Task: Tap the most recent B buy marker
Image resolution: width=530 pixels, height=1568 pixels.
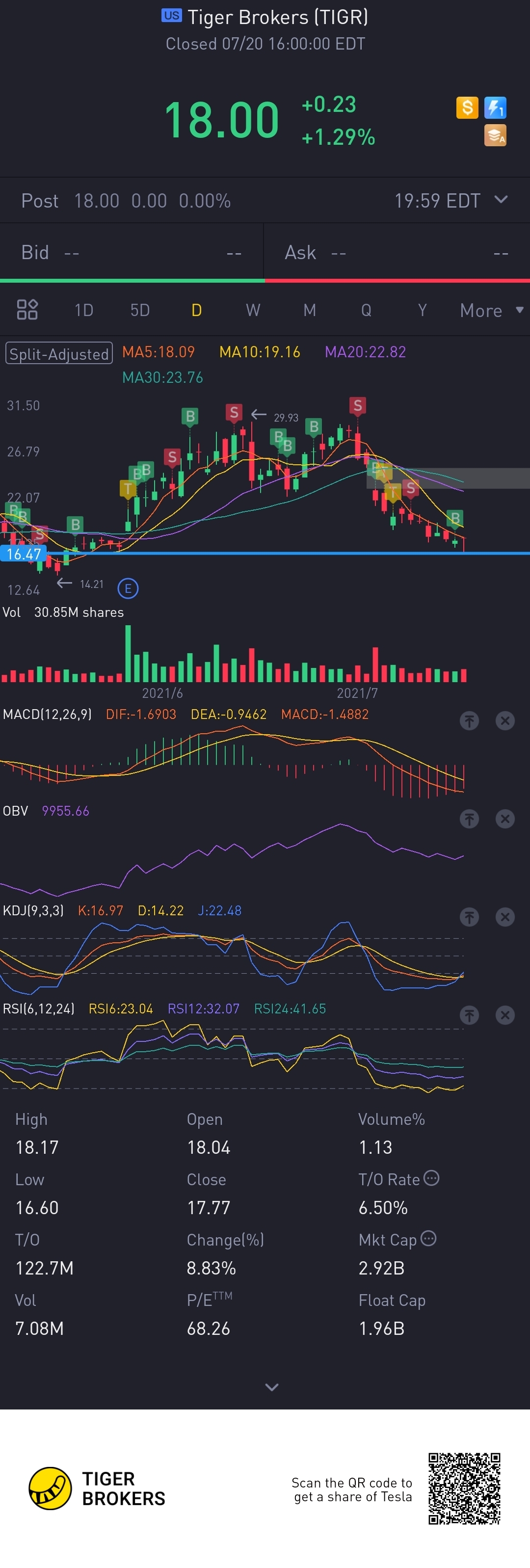Action: tap(454, 519)
